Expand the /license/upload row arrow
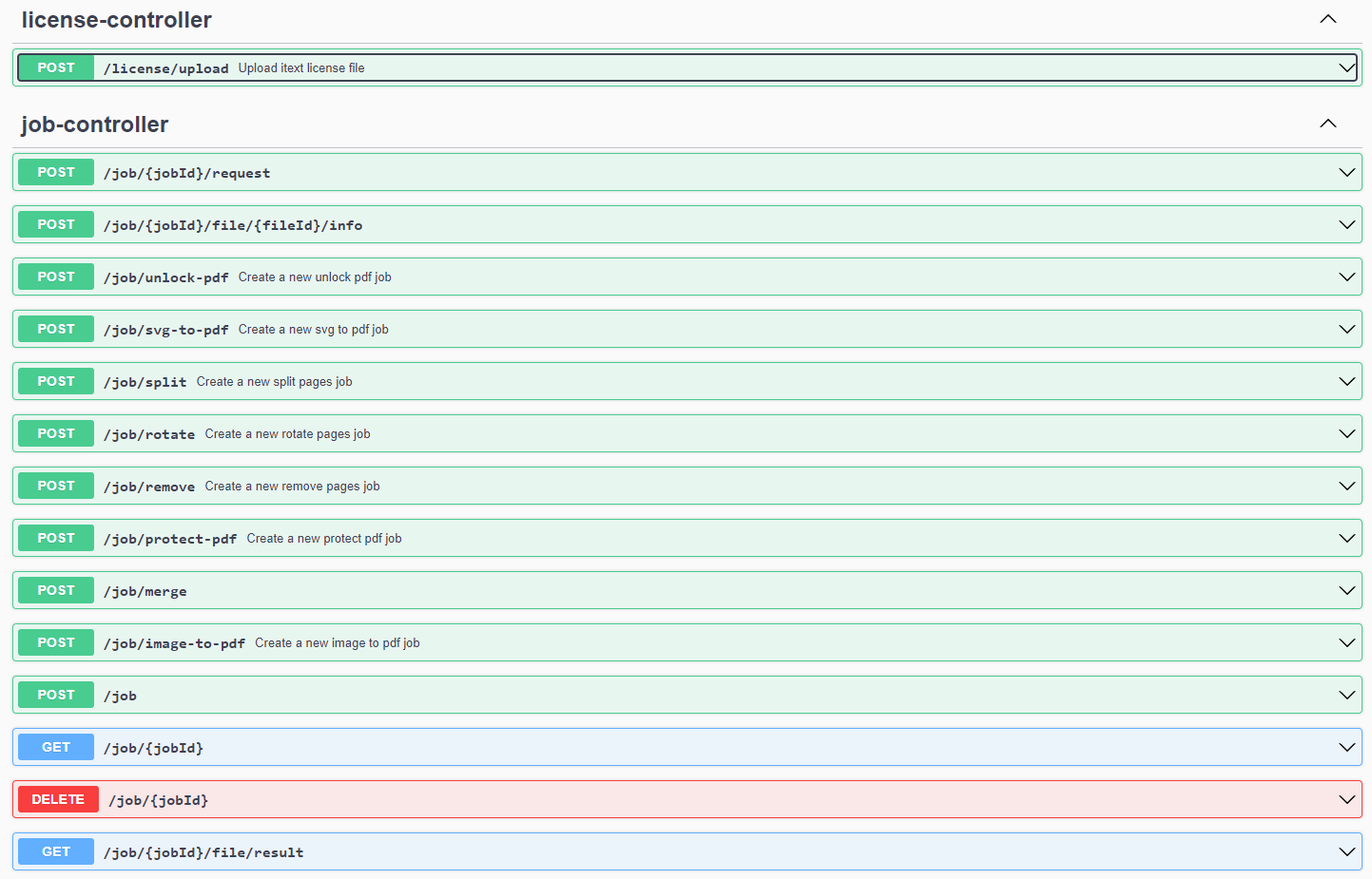This screenshot has width=1372, height=879. 1346,68
